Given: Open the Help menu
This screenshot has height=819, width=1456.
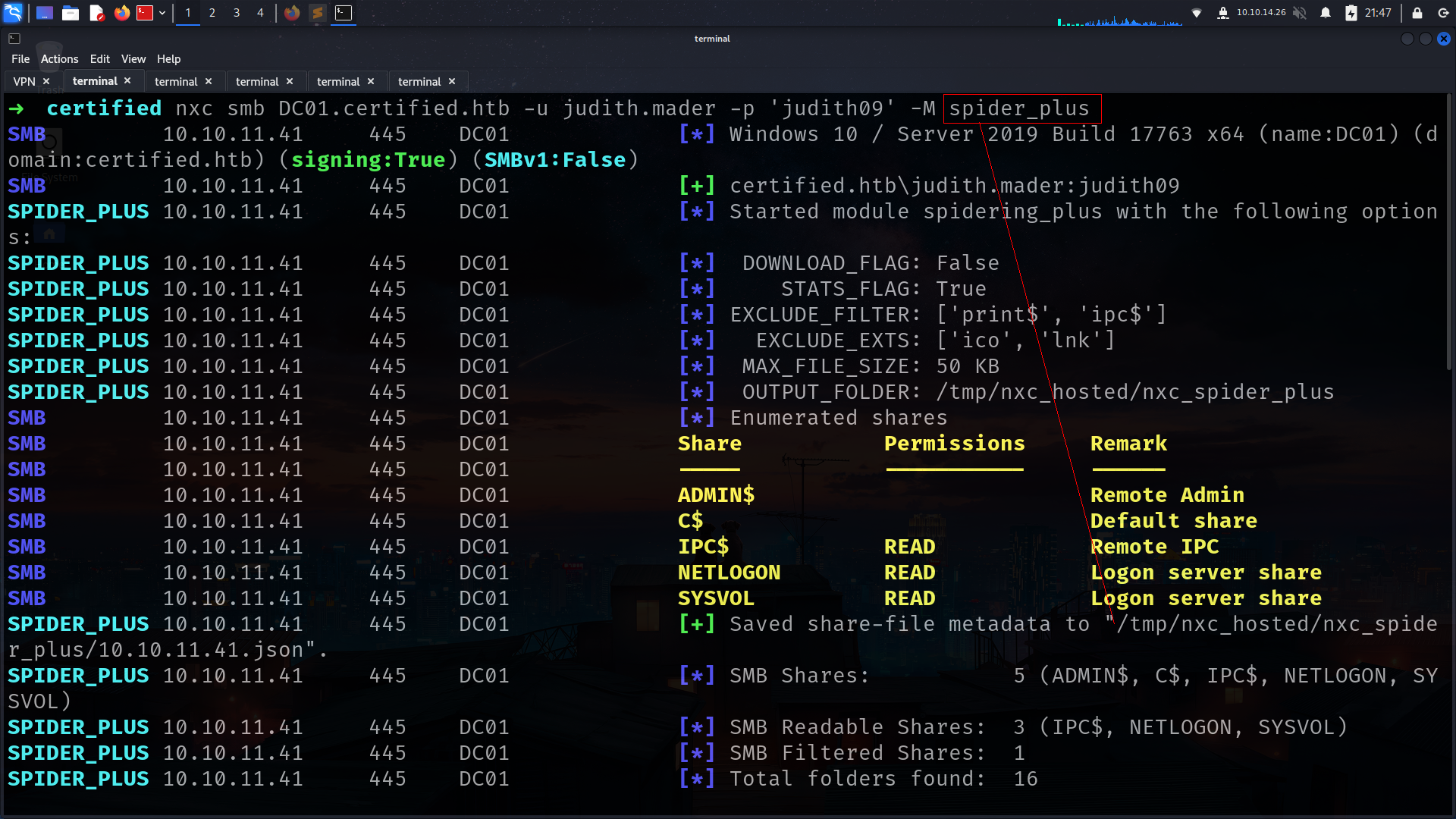Looking at the screenshot, I should [168, 59].
